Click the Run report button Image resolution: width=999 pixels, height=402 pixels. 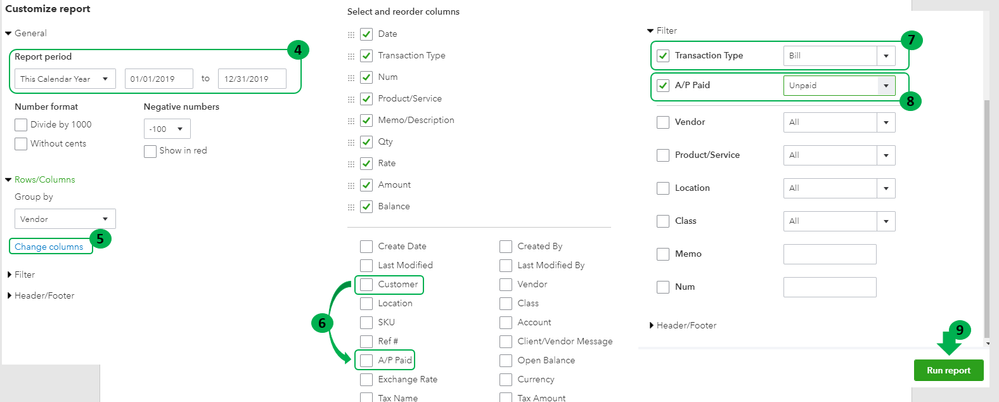[948, 370]
